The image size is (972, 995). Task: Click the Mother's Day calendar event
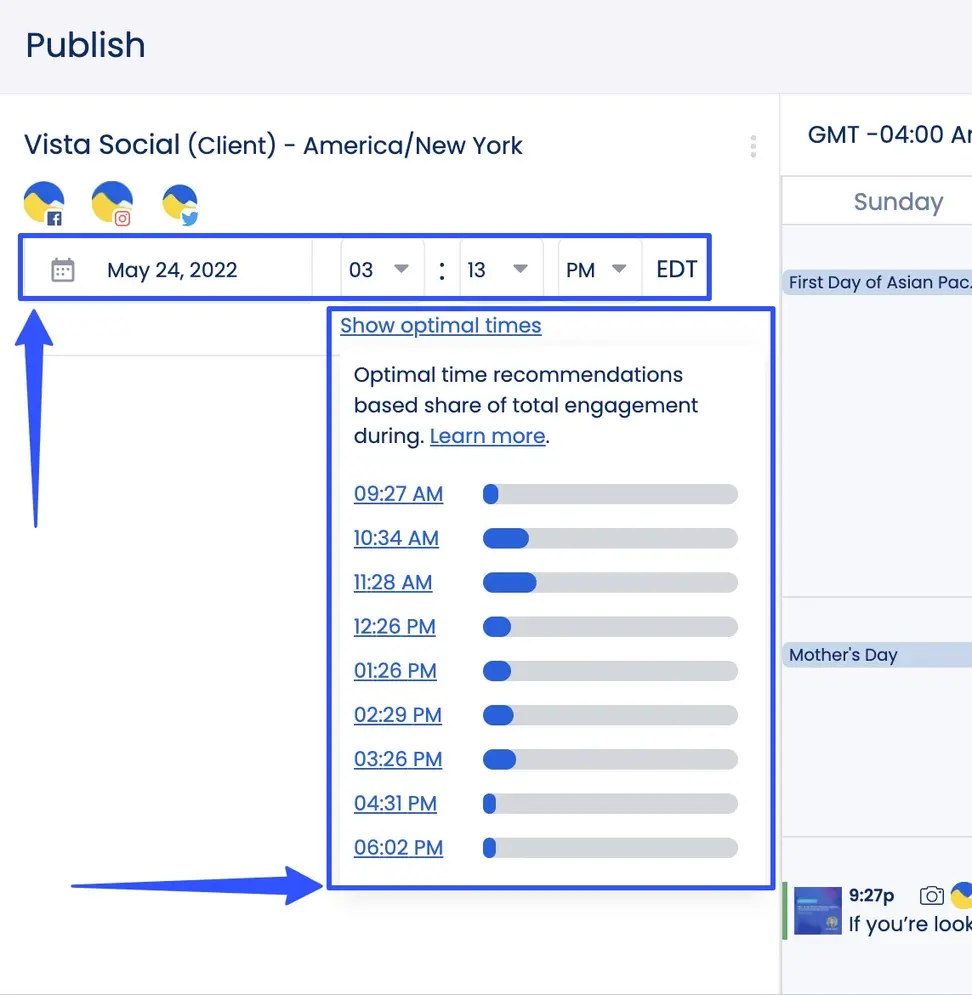click(843, 654)
